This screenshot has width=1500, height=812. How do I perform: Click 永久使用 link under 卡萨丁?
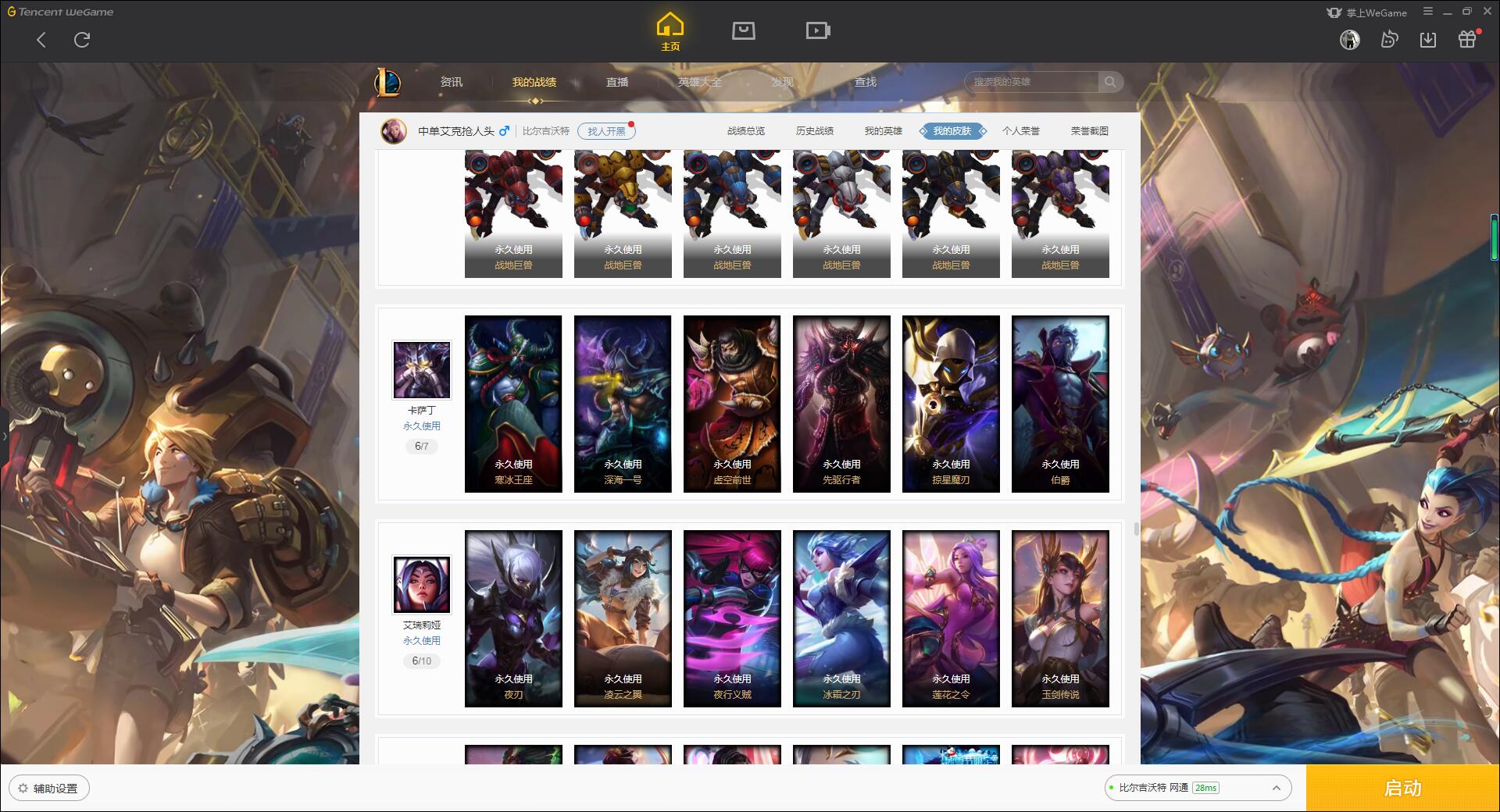pyautogui.click(x=422, y=426)
